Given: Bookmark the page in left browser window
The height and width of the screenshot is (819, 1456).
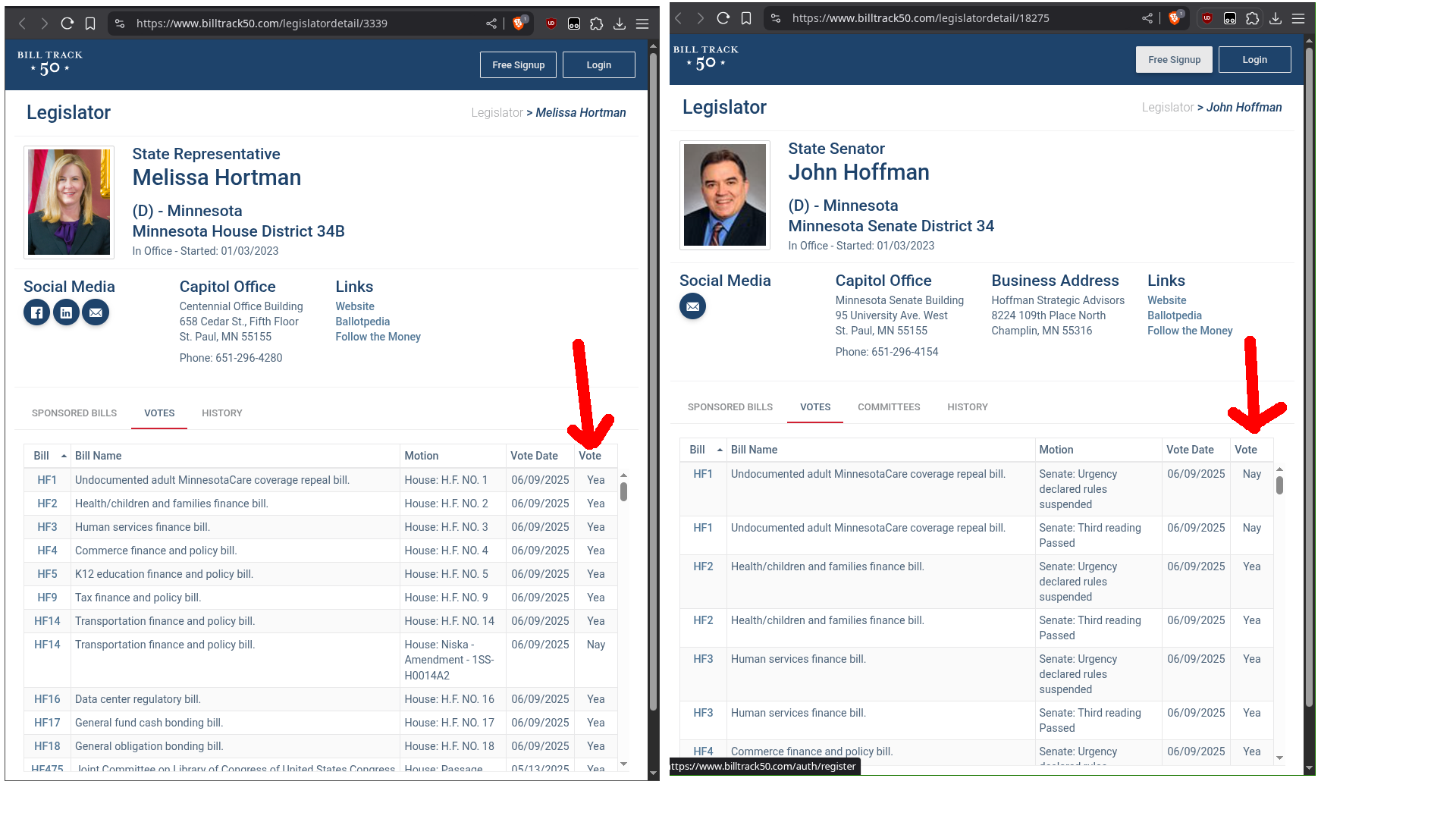Looking at the screenshot, I should click(90, 24).
